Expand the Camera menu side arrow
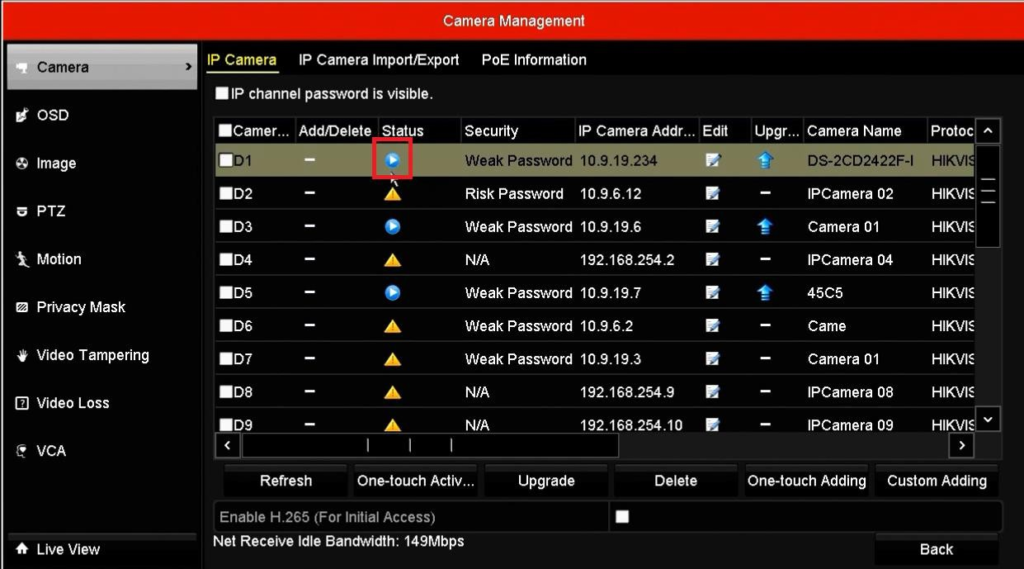The image size is (1024, 569). (x=189, y=67)
